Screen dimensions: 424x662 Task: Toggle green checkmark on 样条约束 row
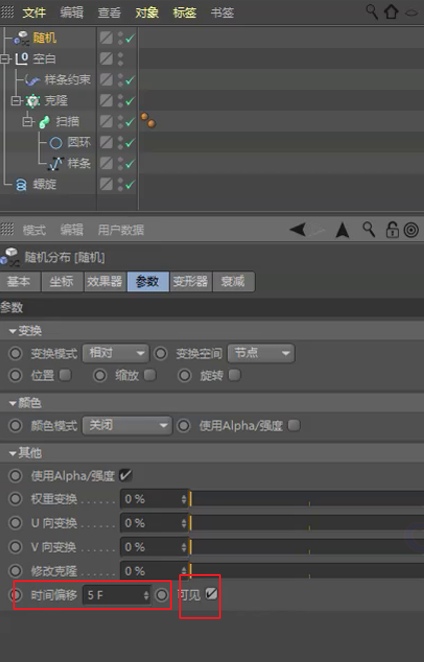pos(130,80)
